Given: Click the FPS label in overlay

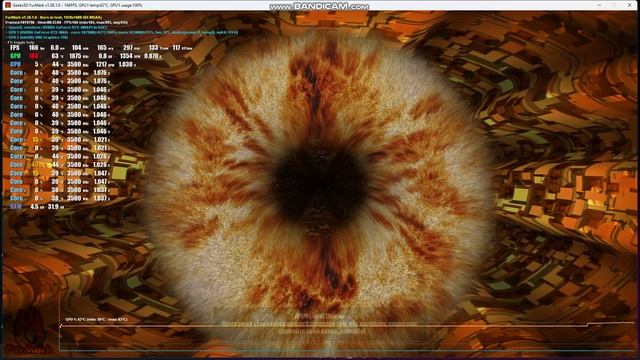Looking at the screenshot, I should 15,48.
